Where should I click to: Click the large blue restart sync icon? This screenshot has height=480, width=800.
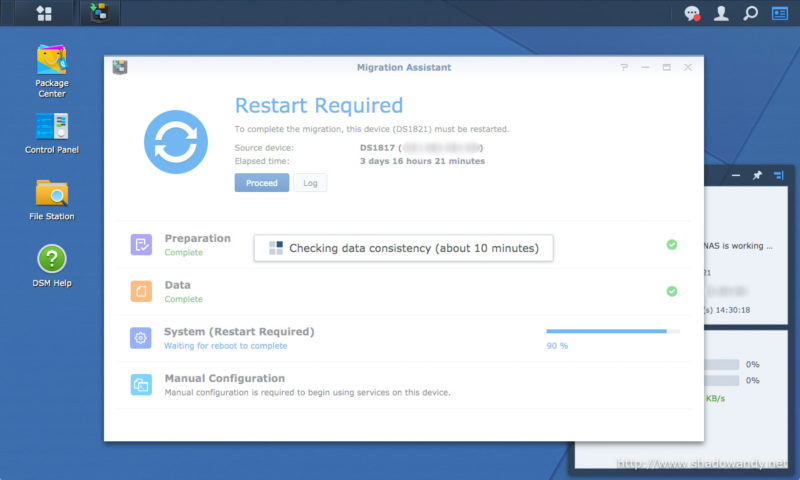pos(176,142)
